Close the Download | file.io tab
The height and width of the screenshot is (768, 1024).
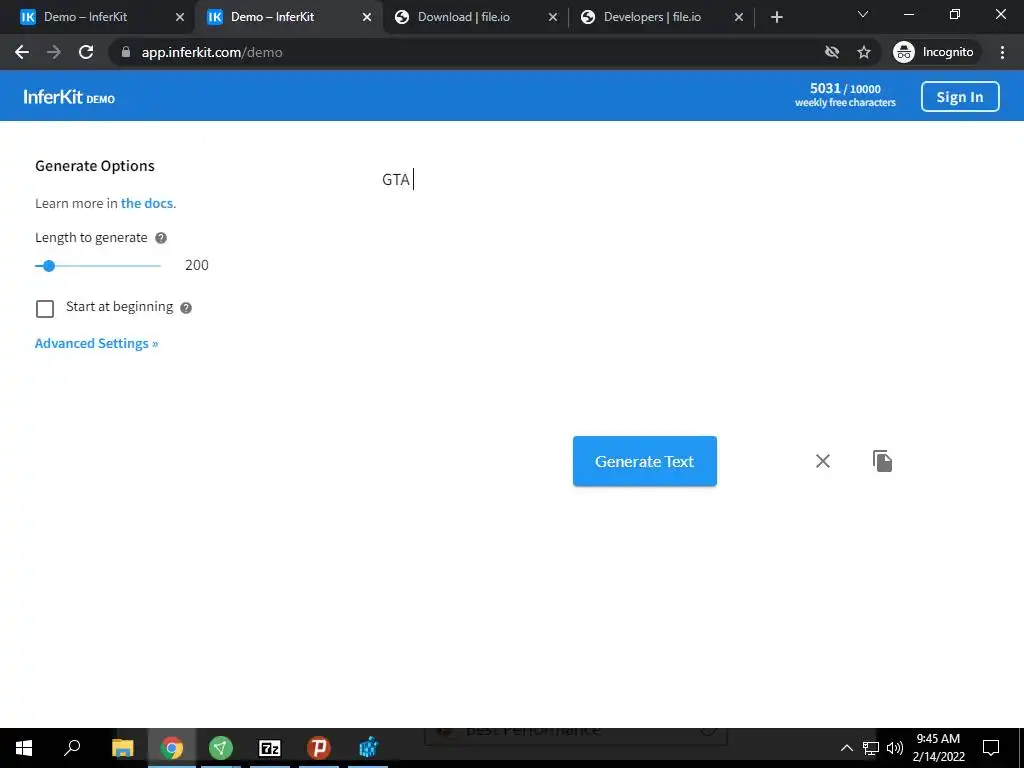click(x=553, y=17)
